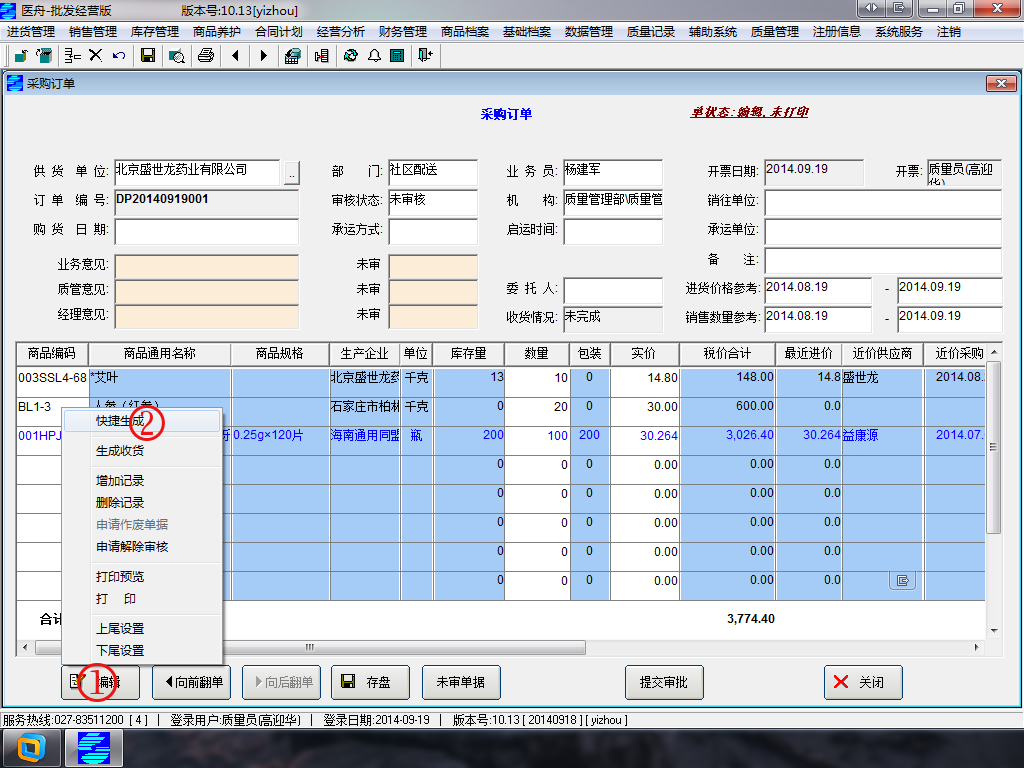Click the 备注 remarks input field

[882, 261]
